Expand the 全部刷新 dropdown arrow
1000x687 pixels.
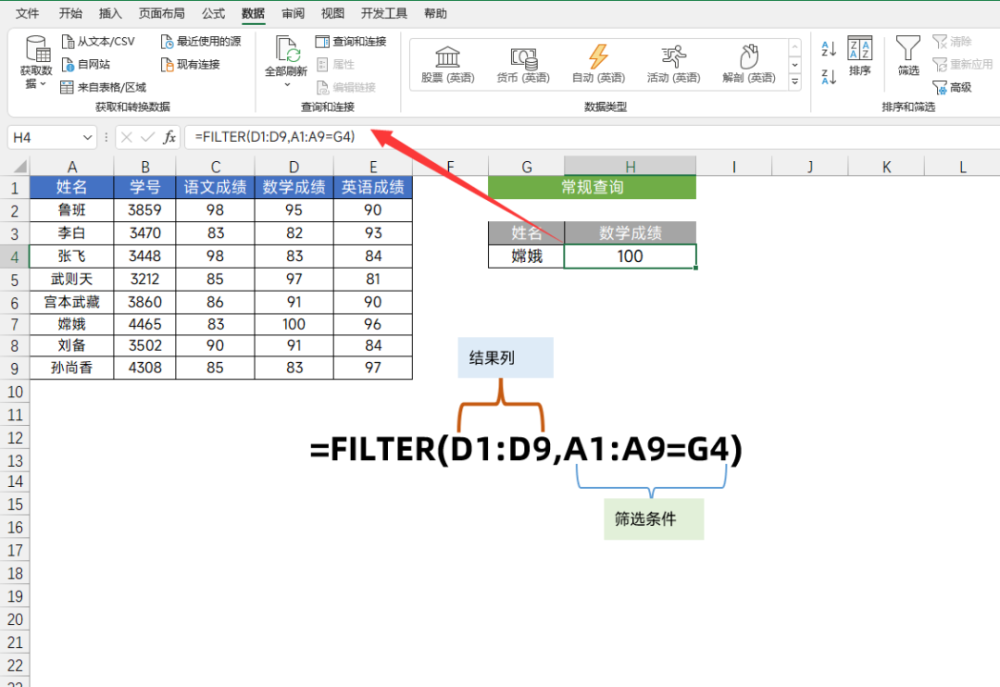tap(287, 84)
